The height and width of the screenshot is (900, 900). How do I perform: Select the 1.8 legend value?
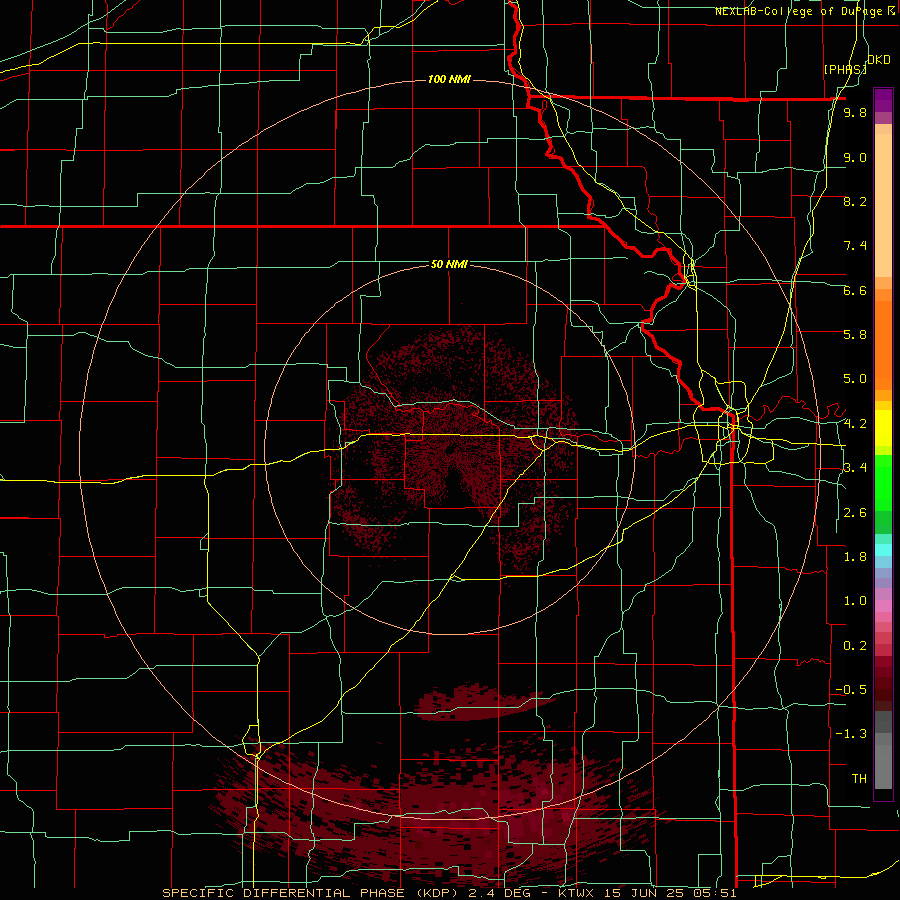(x=855, y=557)
